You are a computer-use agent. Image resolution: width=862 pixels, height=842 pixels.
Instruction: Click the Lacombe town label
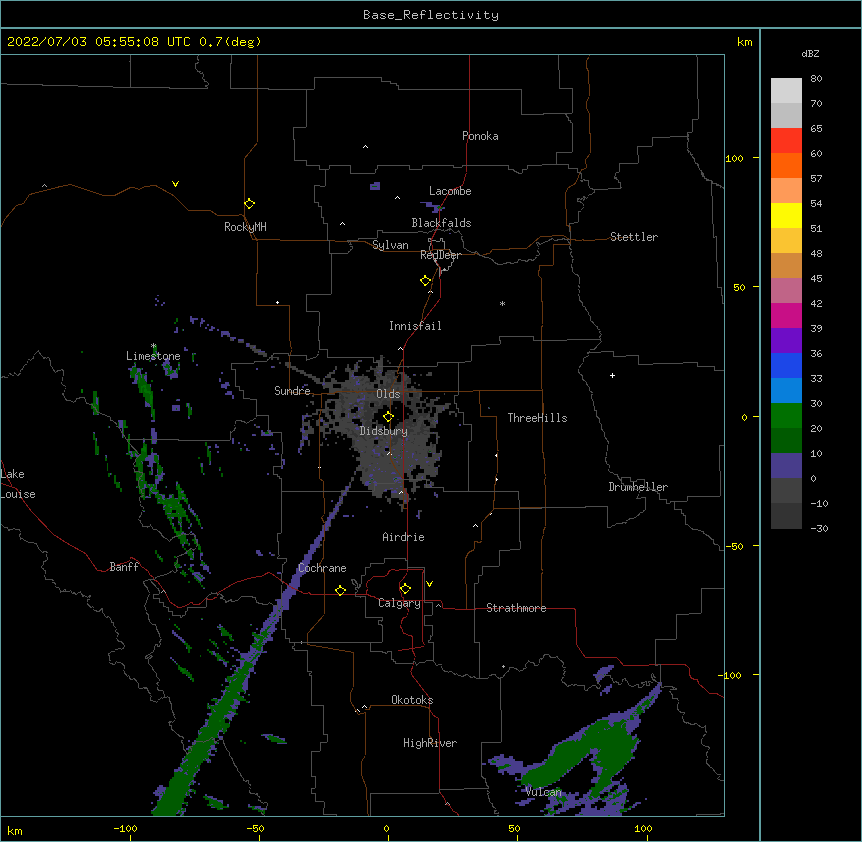point(450,191)
